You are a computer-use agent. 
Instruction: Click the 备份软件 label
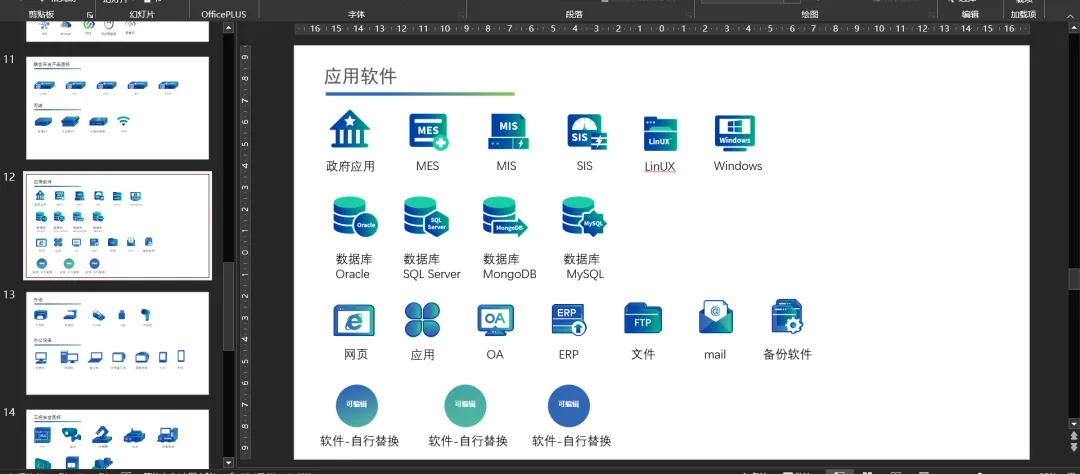pyautogui.click(x=787, y=355)
